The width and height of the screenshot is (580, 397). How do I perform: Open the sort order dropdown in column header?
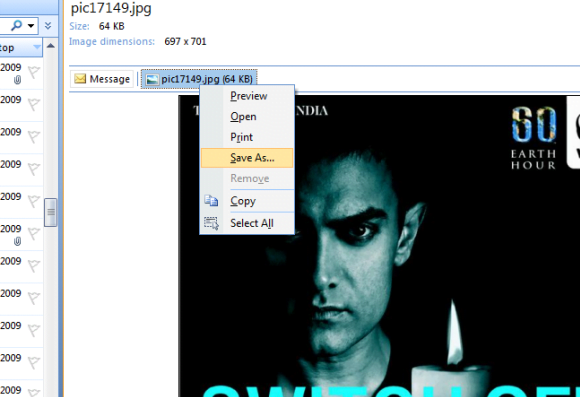(37, 47)
